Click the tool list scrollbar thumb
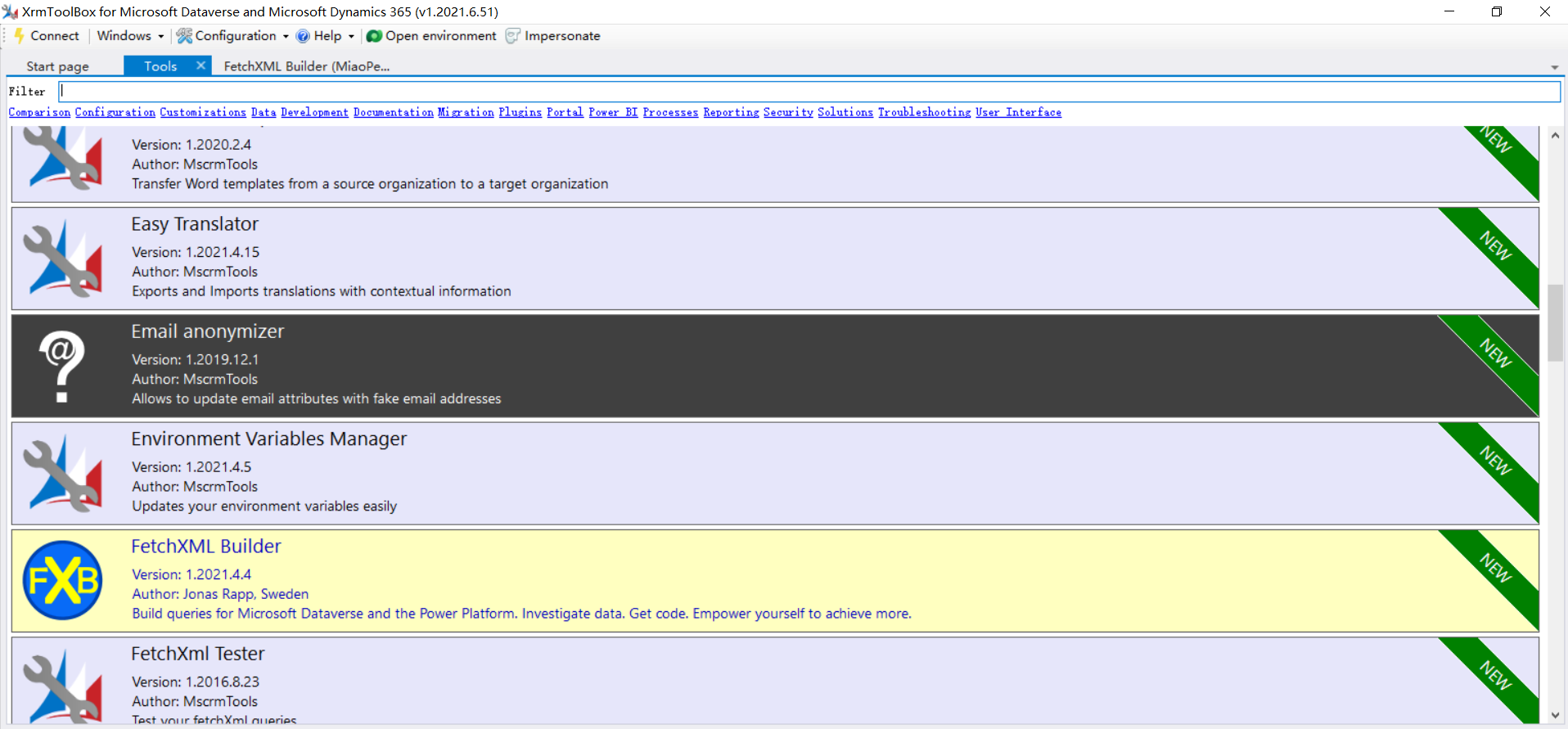 (x=1555, y=322)
